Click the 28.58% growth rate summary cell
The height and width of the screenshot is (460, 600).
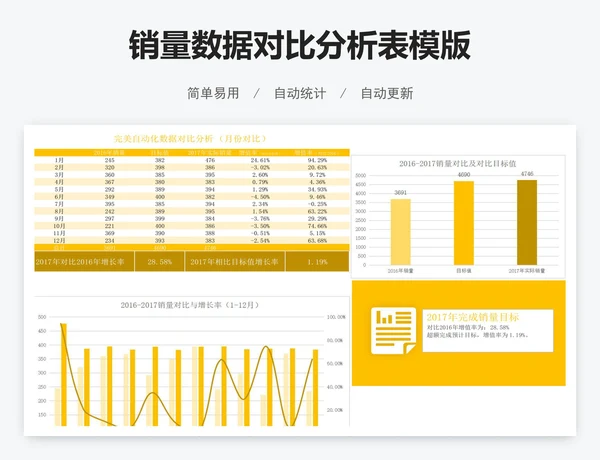click(160, 262)
